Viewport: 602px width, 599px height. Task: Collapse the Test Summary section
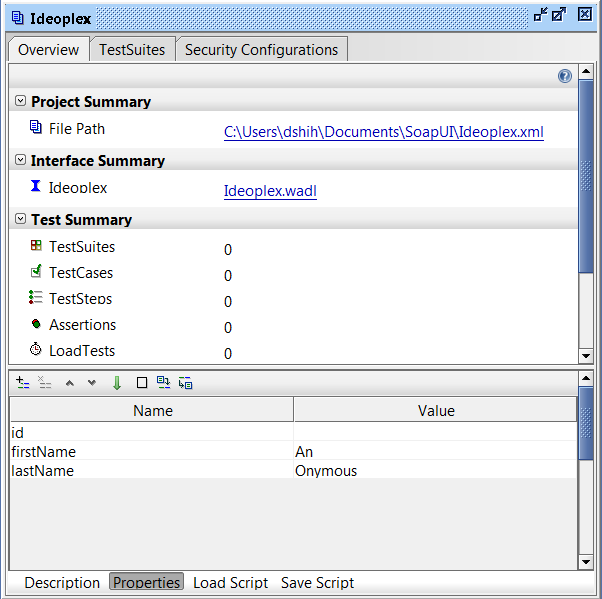[x=20, y=219]
